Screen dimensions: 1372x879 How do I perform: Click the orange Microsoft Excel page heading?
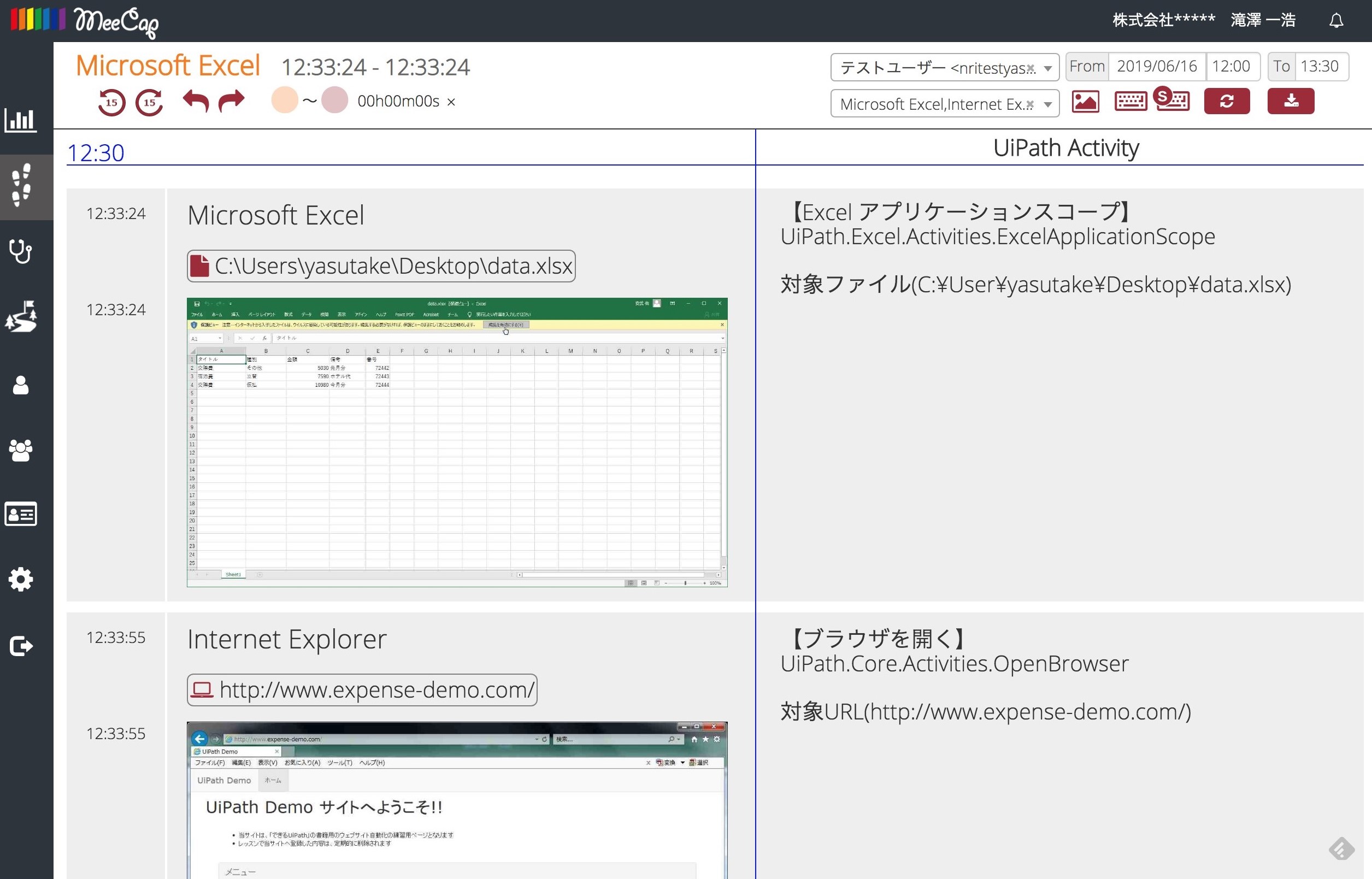[x=168, y=65]
